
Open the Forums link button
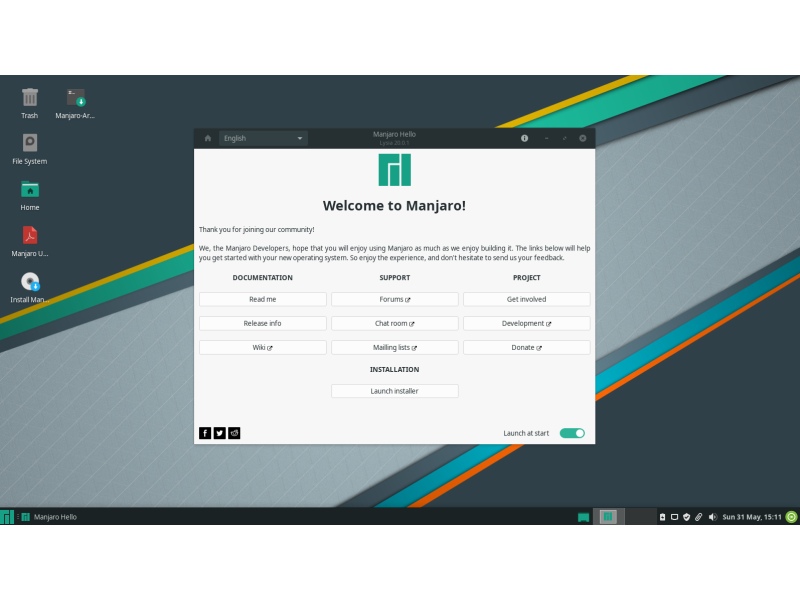(x=395, y=299)
